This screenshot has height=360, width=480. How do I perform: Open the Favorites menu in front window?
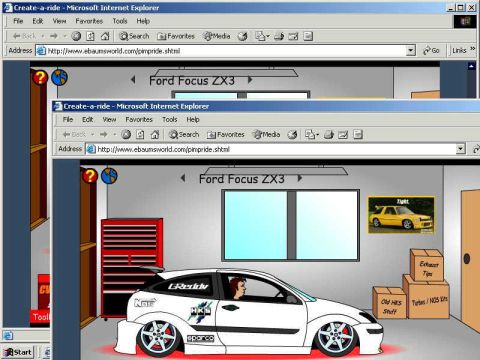139,119
